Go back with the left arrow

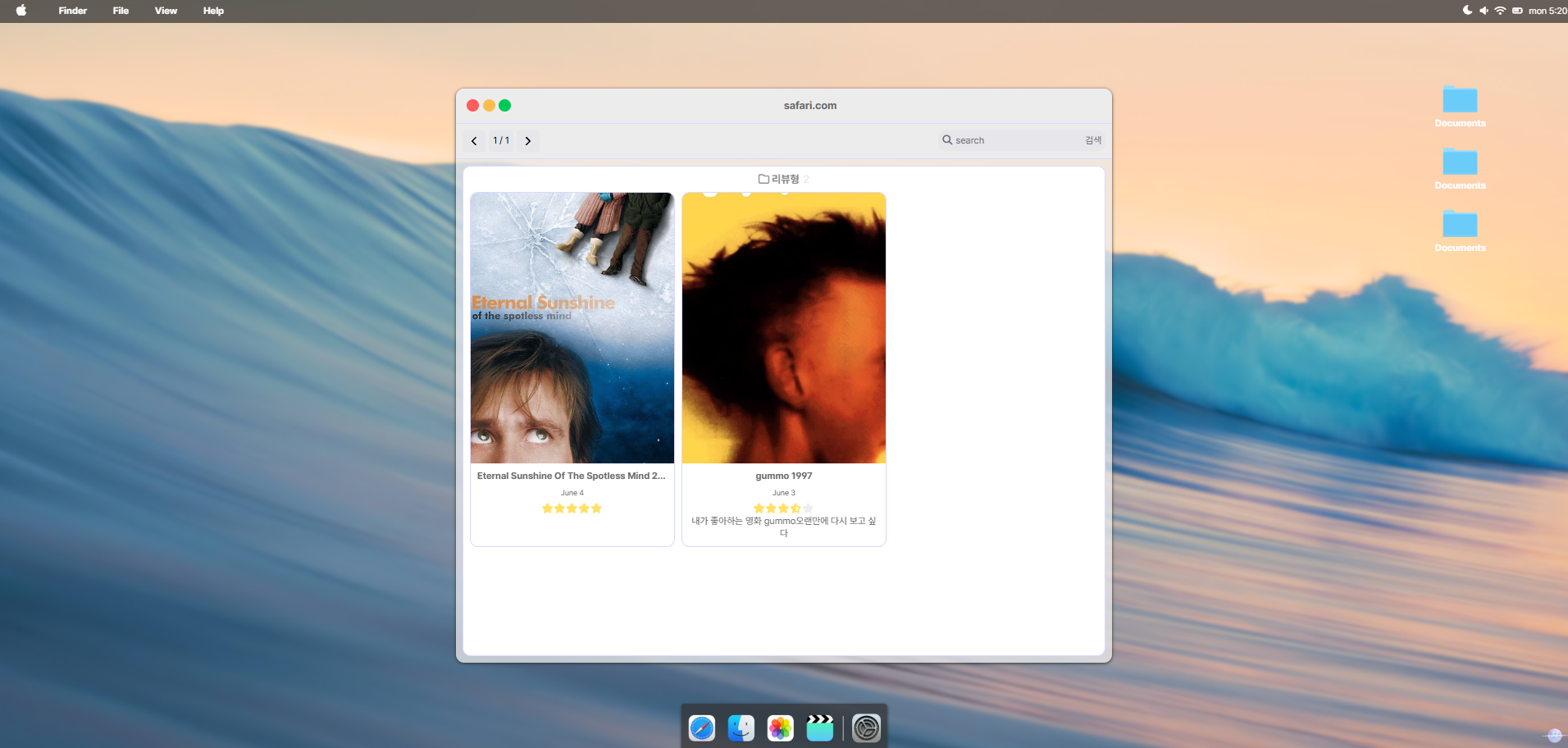pyautogui.click(x=474, y=141)
